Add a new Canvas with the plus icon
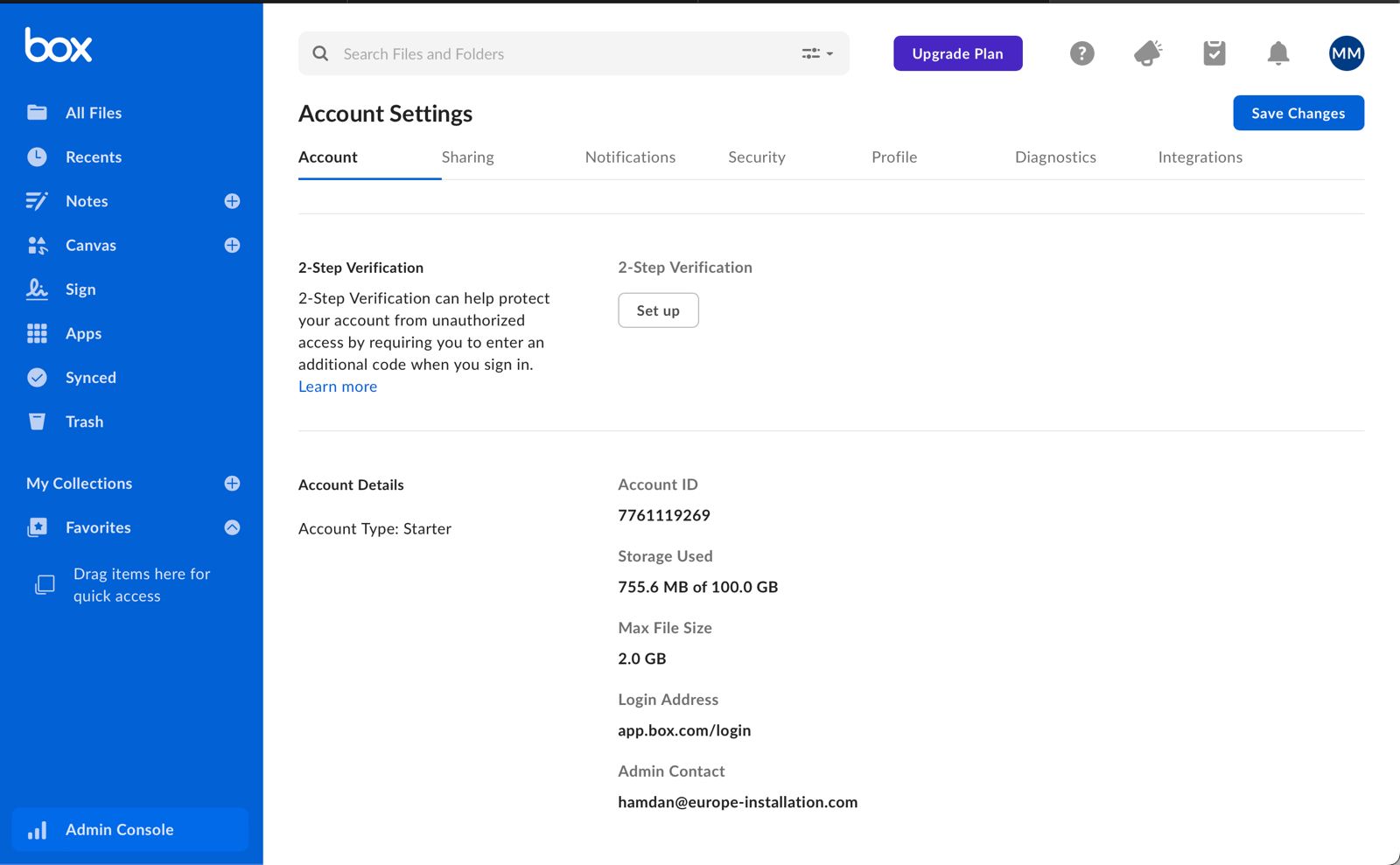The width and height of the screenshot is (1400, 865). pos(231,245)
